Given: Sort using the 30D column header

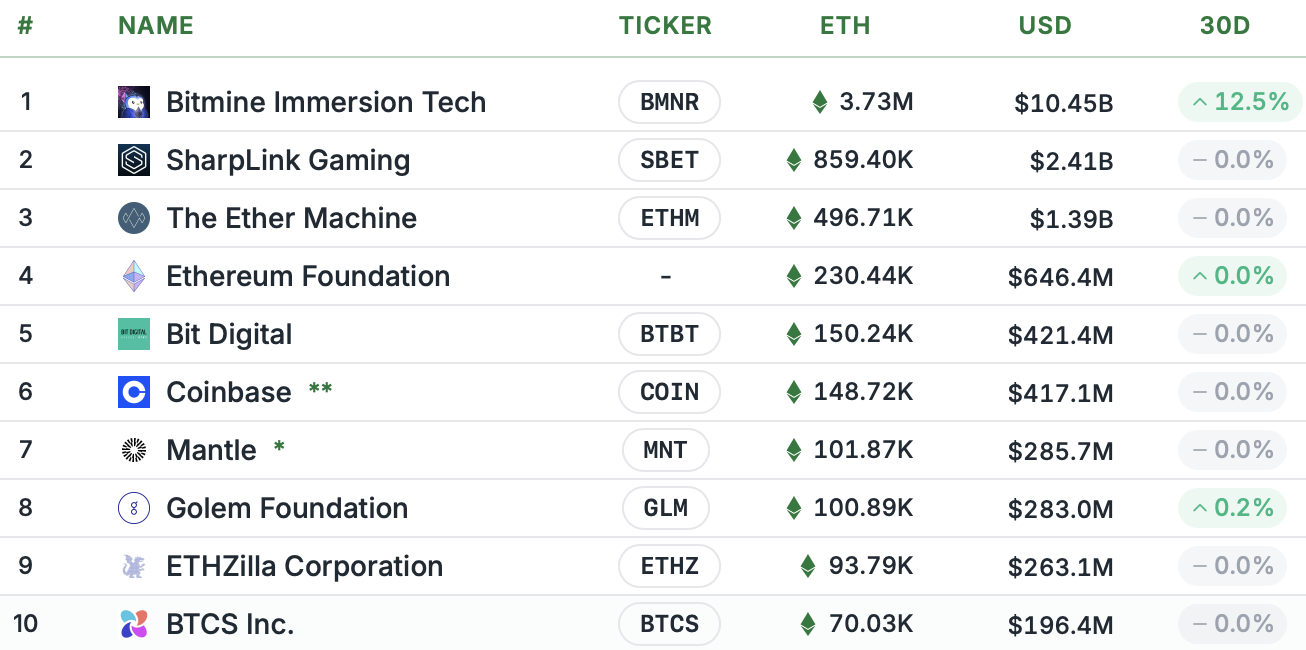Looking at the screenshot, I should [x=1225, y=26].
